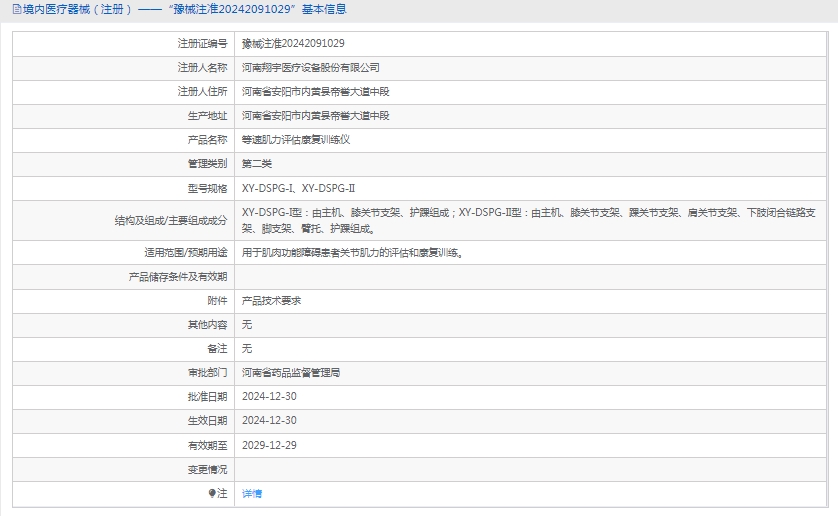Select product name 等速肌力评估康复训练仪
Image resolution: width=838 pixels, height=516 pixels.
coord(296,140)
